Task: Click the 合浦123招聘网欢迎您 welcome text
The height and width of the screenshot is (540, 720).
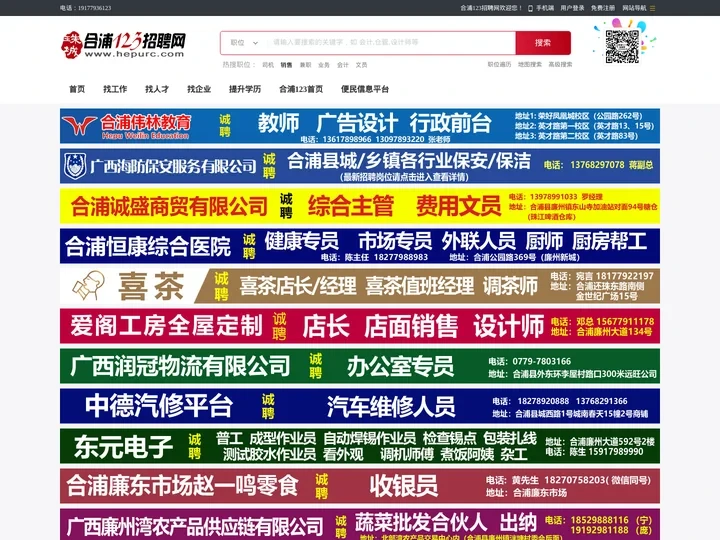Action: [x=491, y=8]
